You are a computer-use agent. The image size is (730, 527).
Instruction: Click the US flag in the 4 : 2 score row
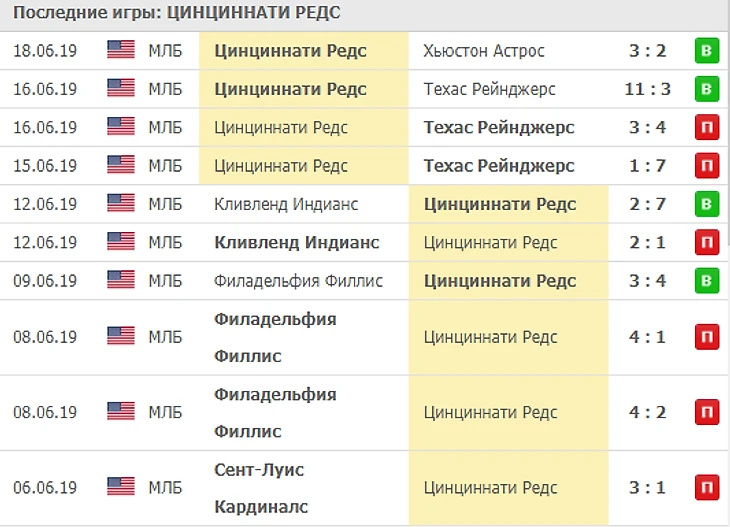[121, 412]
